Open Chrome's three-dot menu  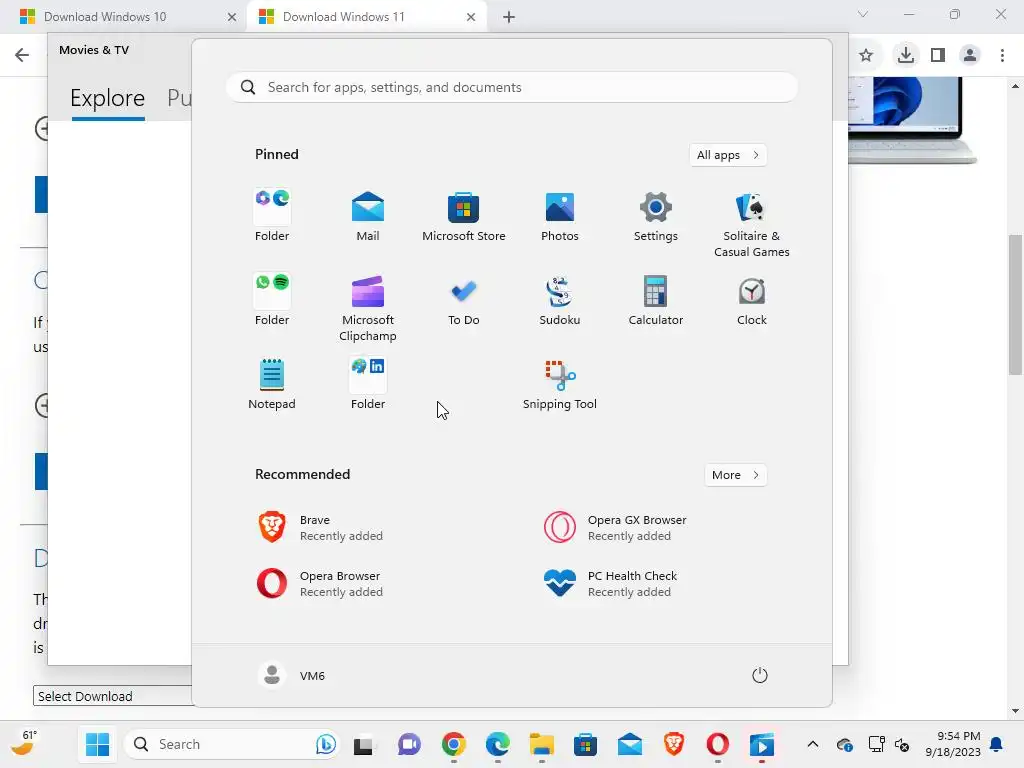pos(1002,55)
